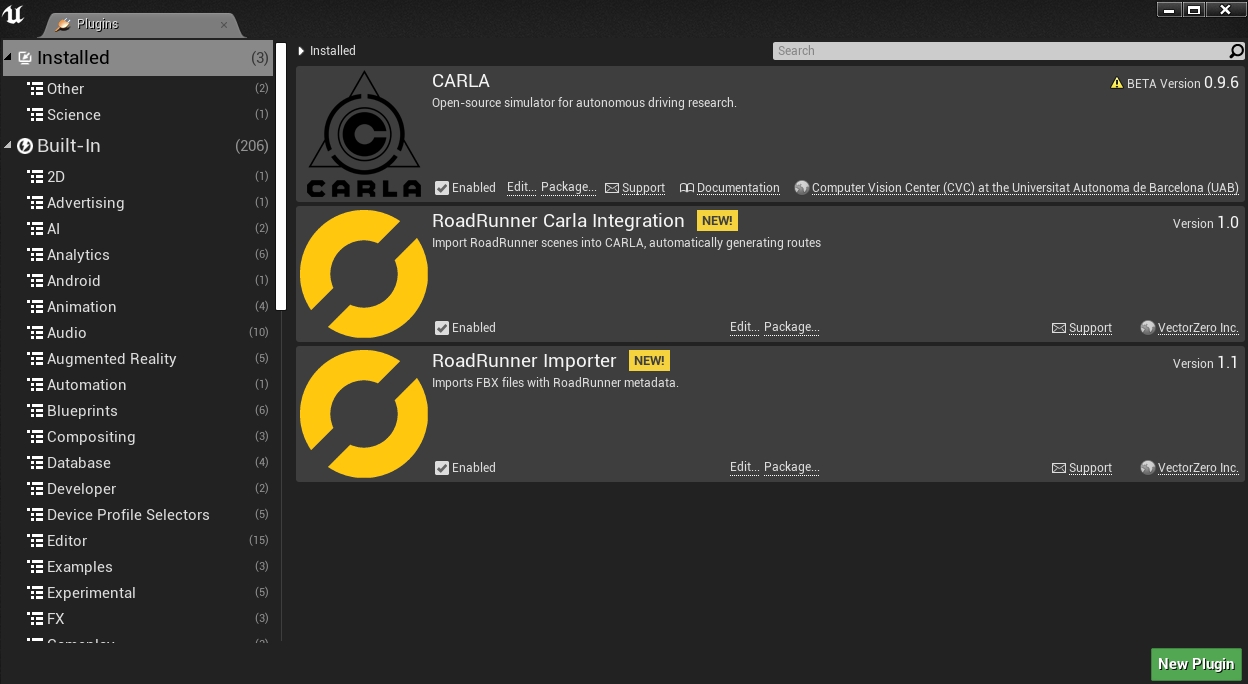Viewport: 1248px width, 684px height.
Task: Click the CARLA Support envelope icon
Action: coord(612,188)
